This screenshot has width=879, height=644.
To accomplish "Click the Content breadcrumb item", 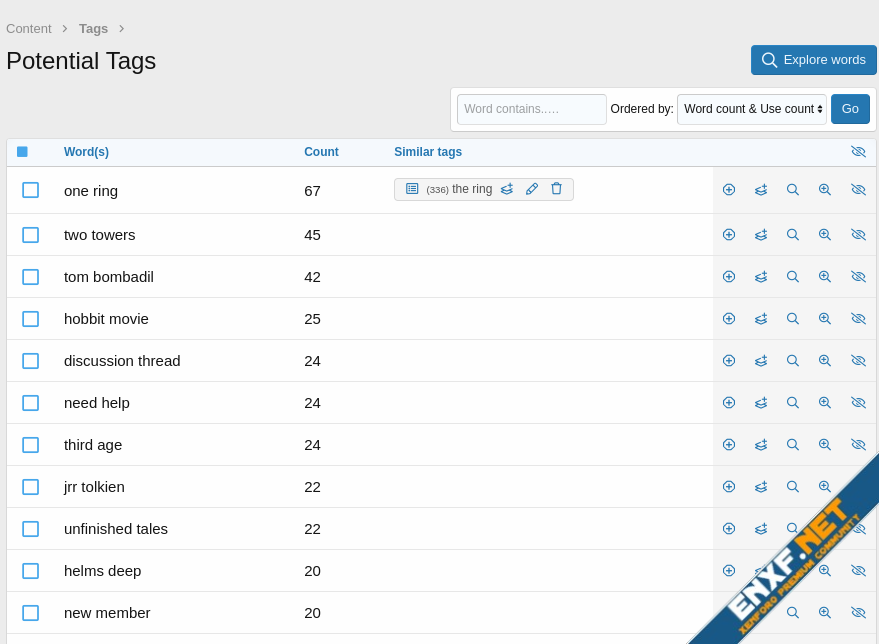I will click(x=29, y=29).
